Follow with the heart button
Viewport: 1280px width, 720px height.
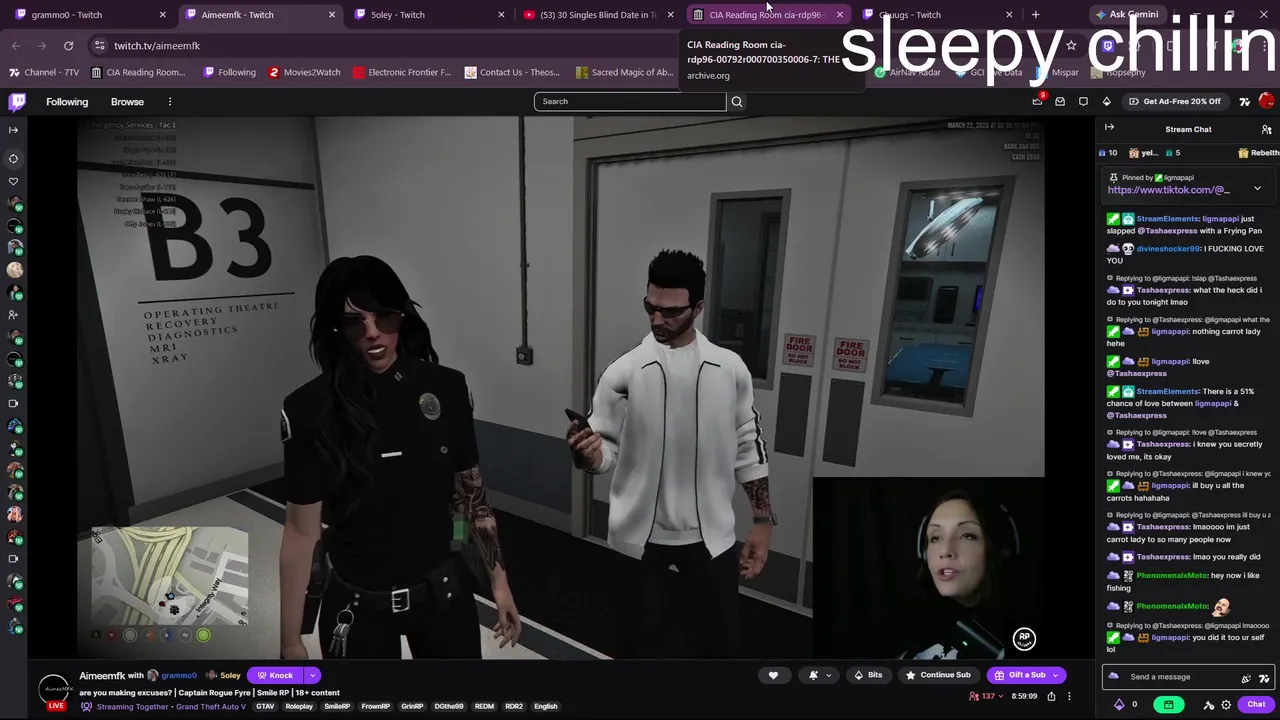pos(773,675)
